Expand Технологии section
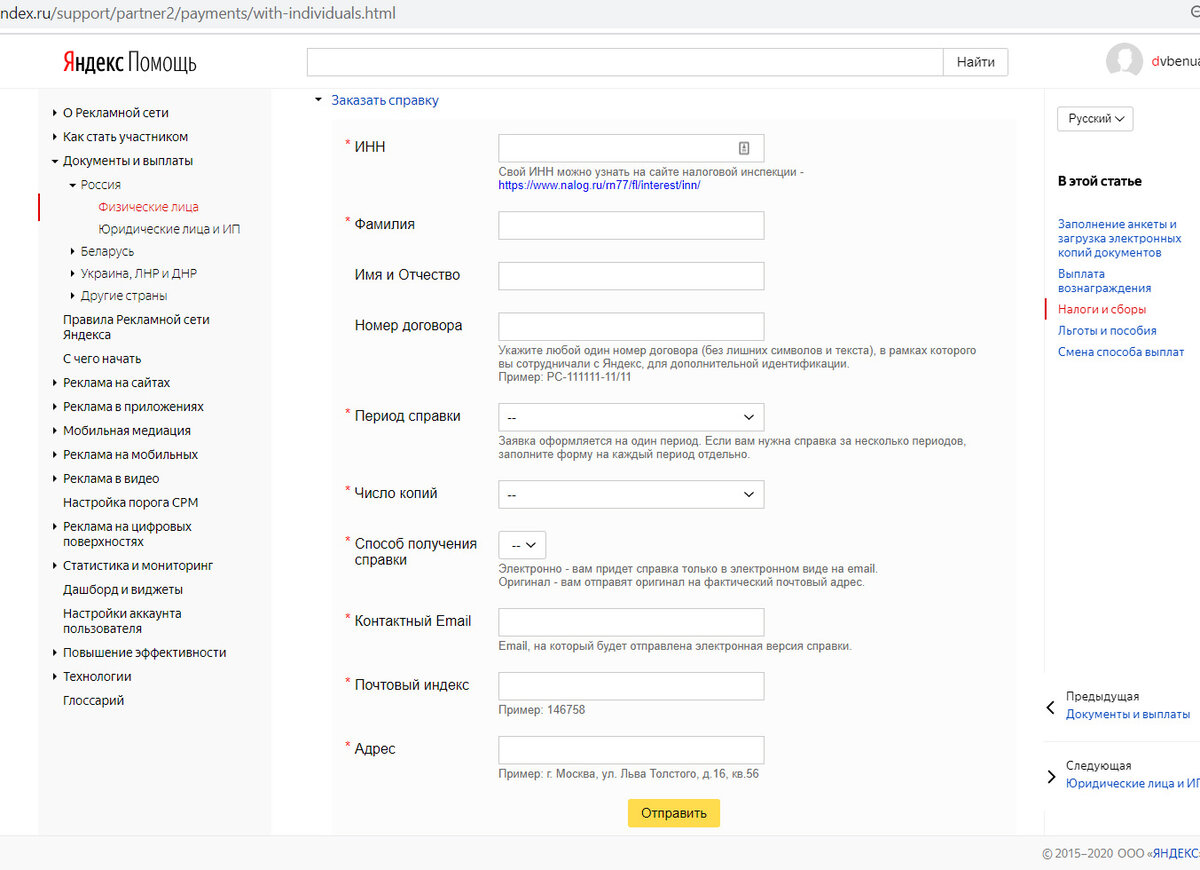This screenshot has width=1200, height=870. point(55,677)
